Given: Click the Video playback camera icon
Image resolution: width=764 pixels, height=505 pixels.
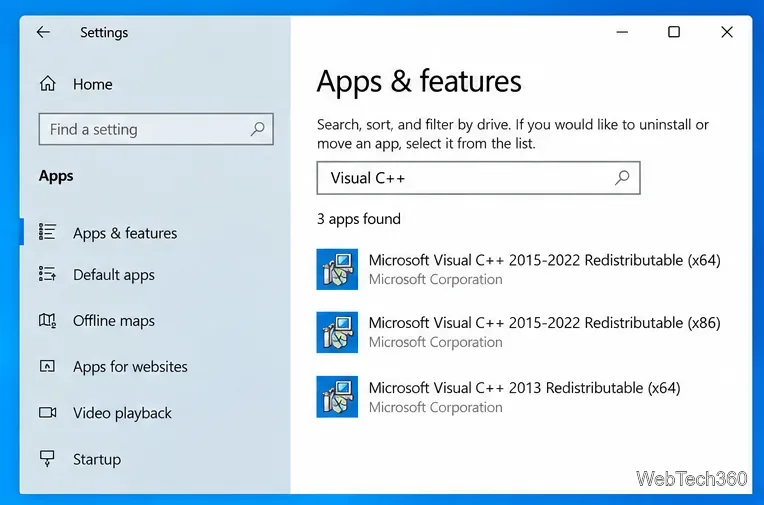Looking at the screenshot, I should tap(47, 412).
